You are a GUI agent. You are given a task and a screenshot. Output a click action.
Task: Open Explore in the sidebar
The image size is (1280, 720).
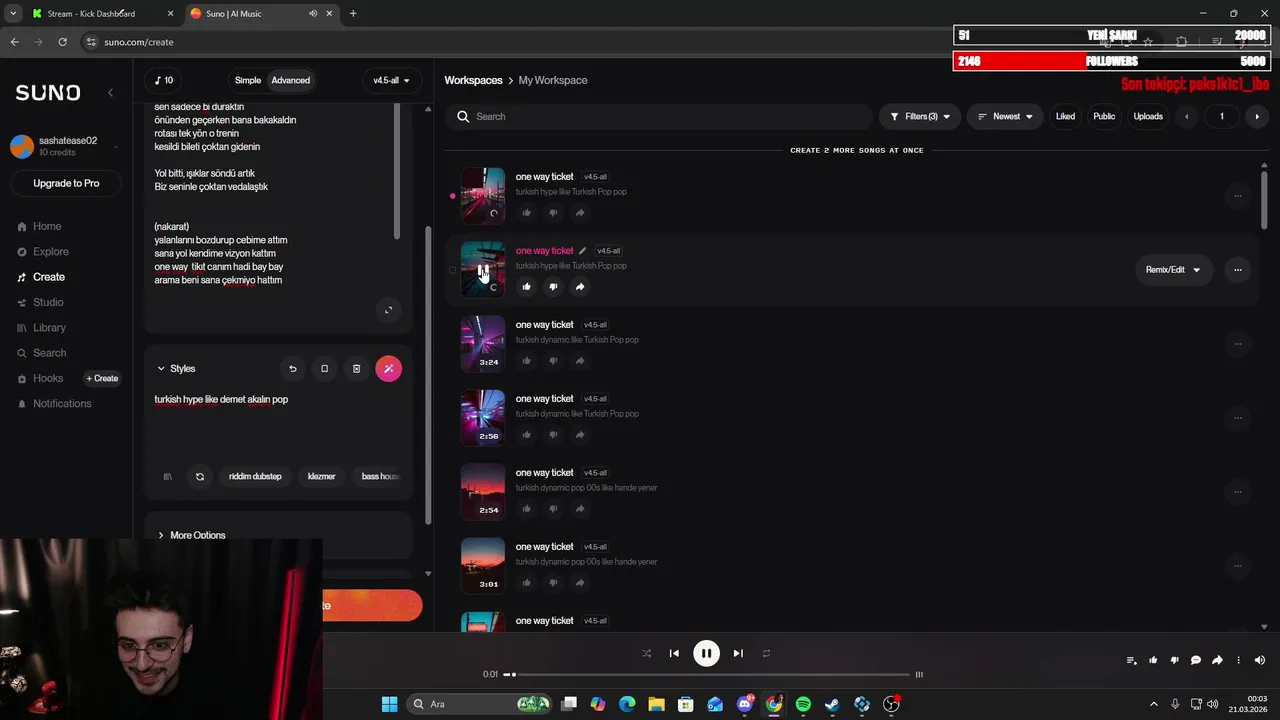click(51, 252)
